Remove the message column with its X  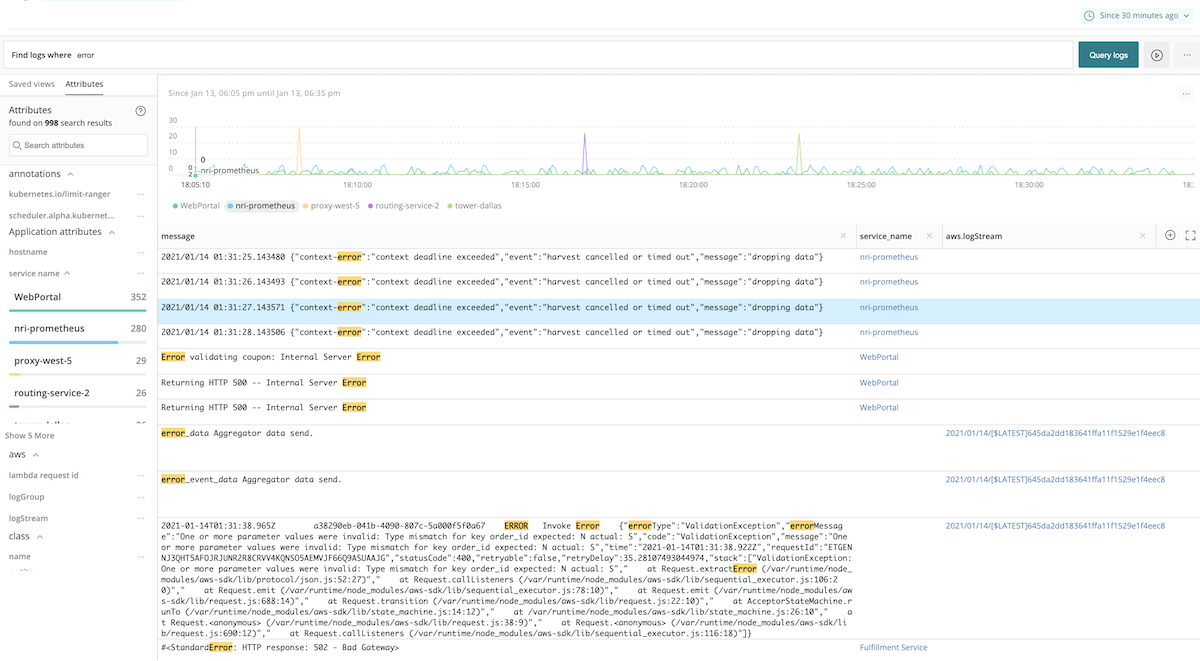point(844,236)
